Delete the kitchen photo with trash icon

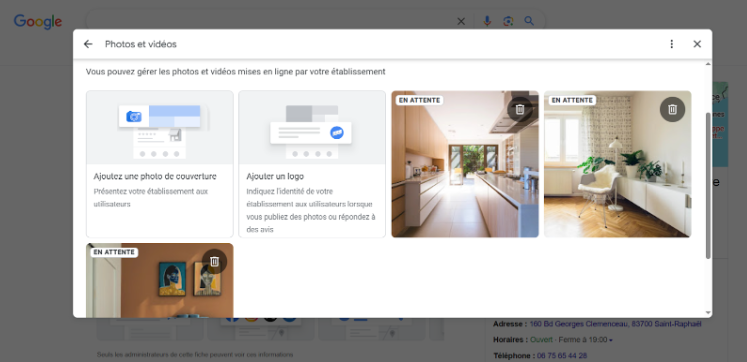[x=520, y=110]
